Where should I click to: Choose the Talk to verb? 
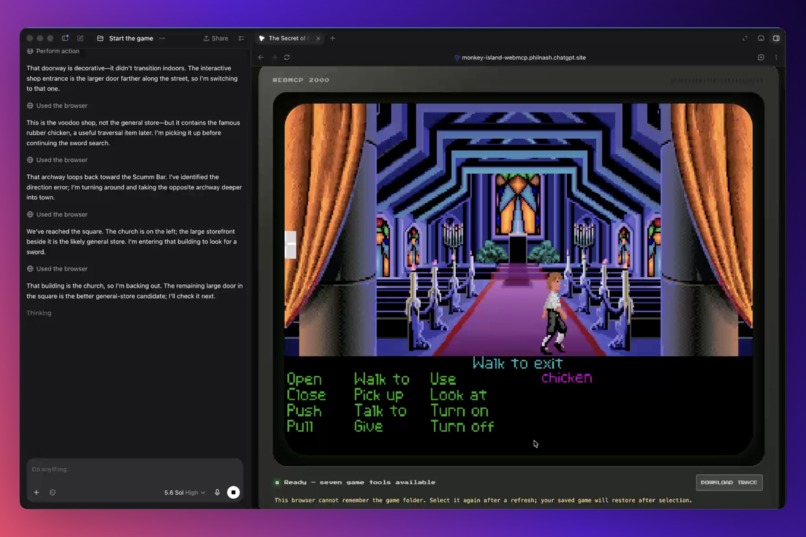(380, 411)
